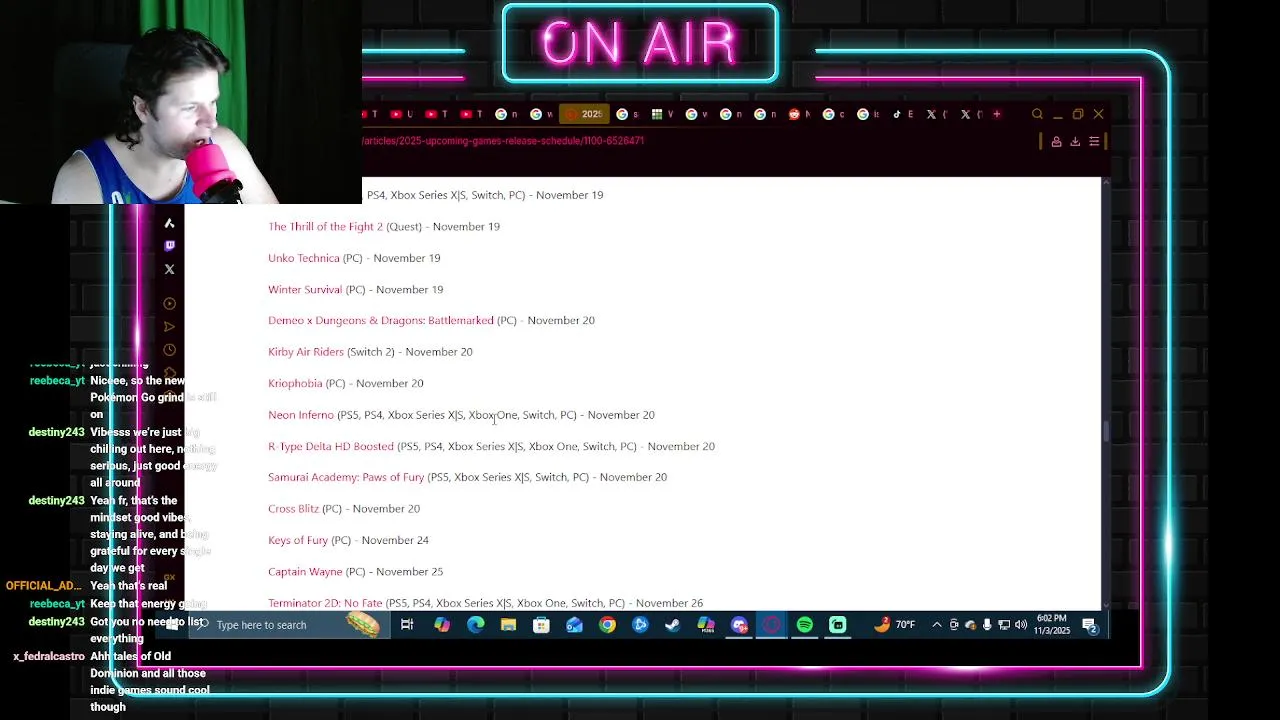Open the Cross Blitz link
This screenshot has height=720, width=1280.
coord(293,509)
